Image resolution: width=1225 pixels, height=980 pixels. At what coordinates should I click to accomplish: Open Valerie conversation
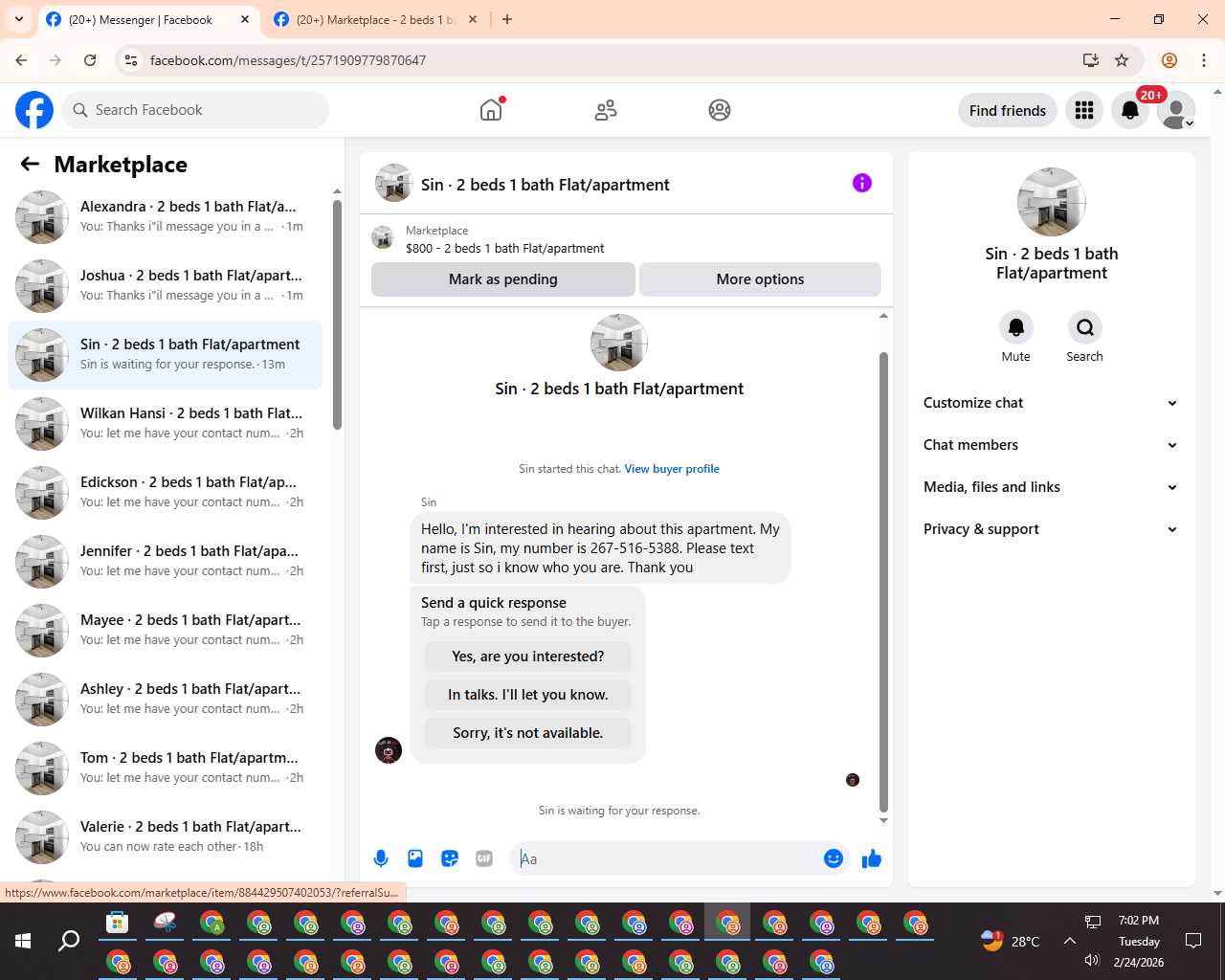click(165, 837)
